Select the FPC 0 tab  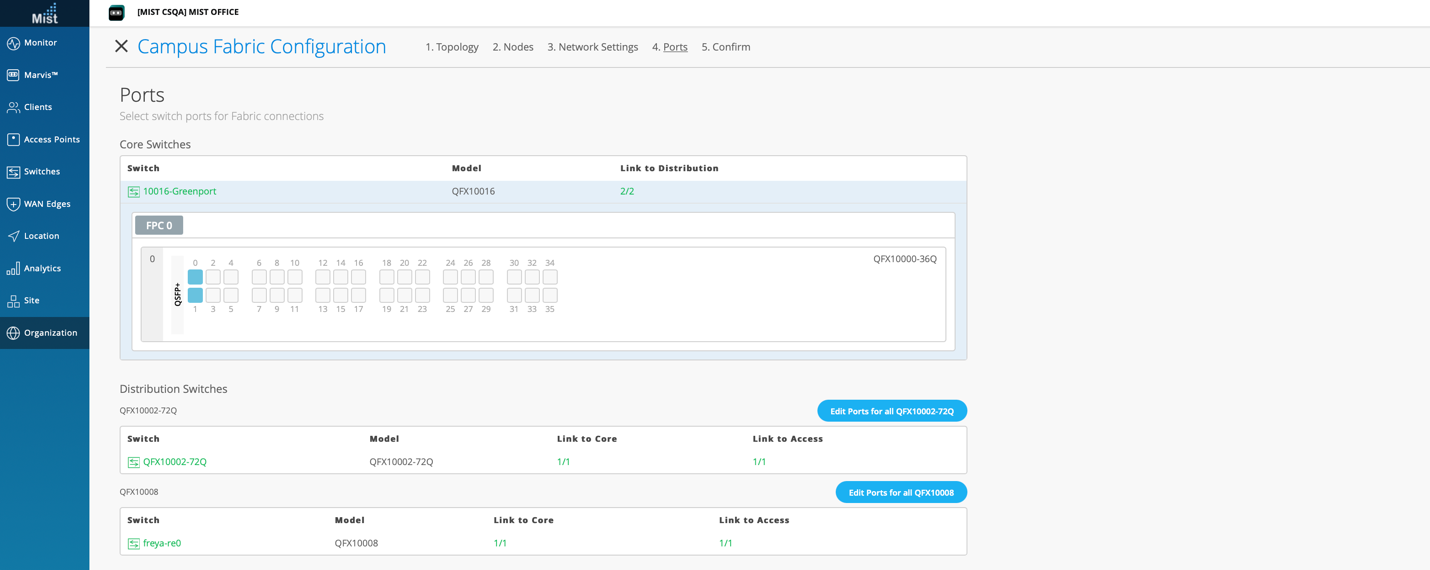point(159,226)
